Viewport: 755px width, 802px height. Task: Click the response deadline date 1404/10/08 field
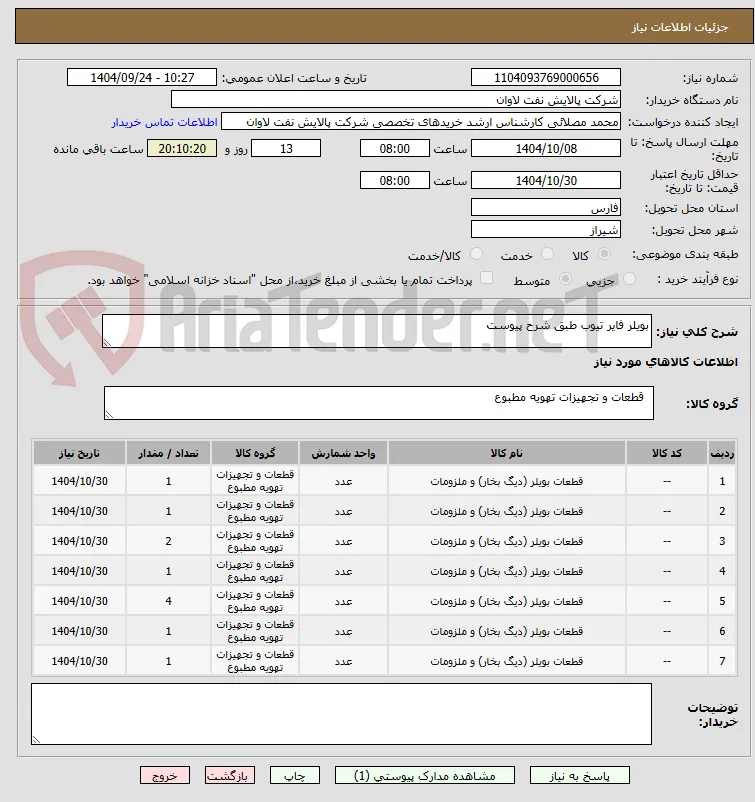point(546,148)
